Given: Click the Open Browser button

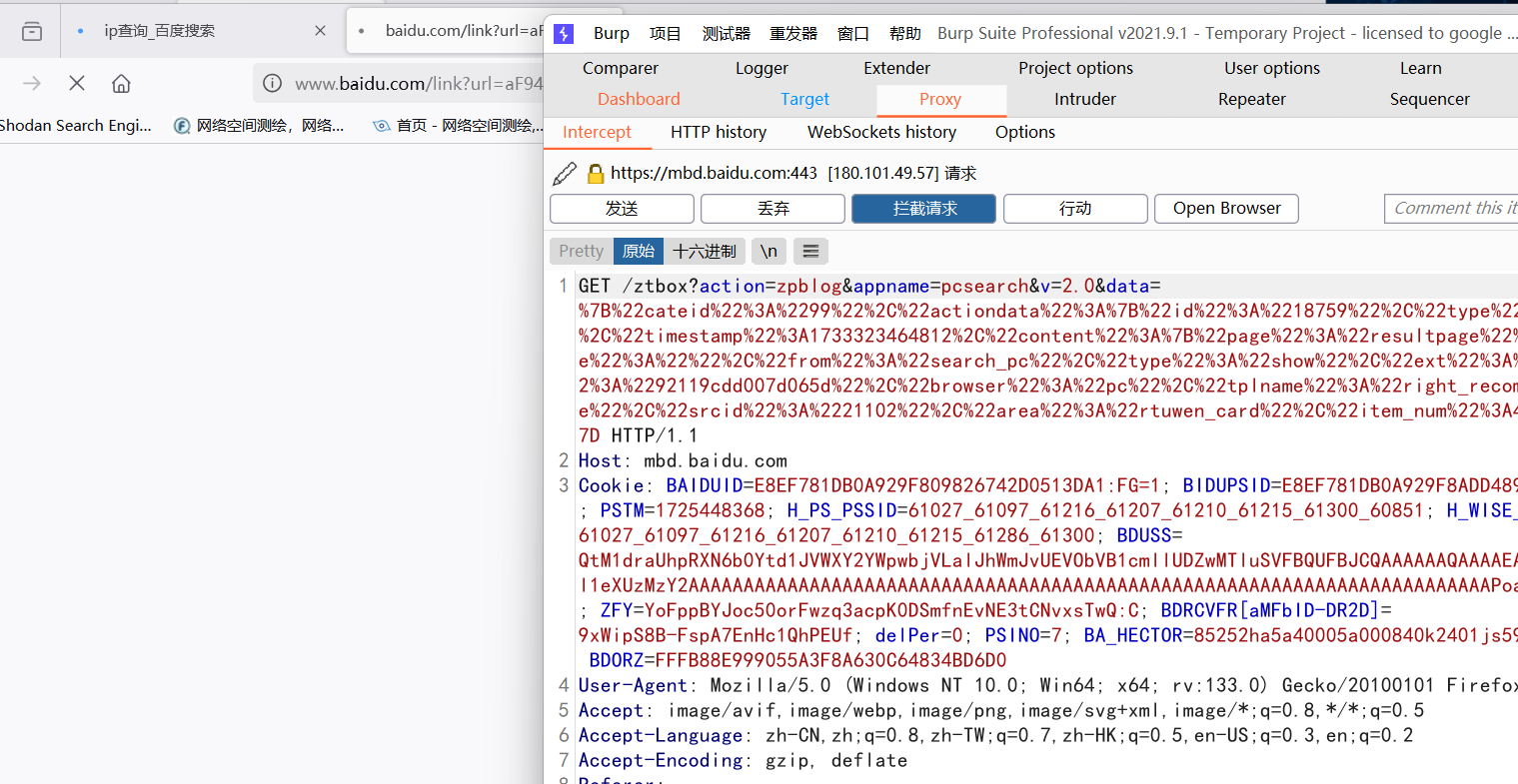Looking at the screenshot, I should coord(1227,209).
